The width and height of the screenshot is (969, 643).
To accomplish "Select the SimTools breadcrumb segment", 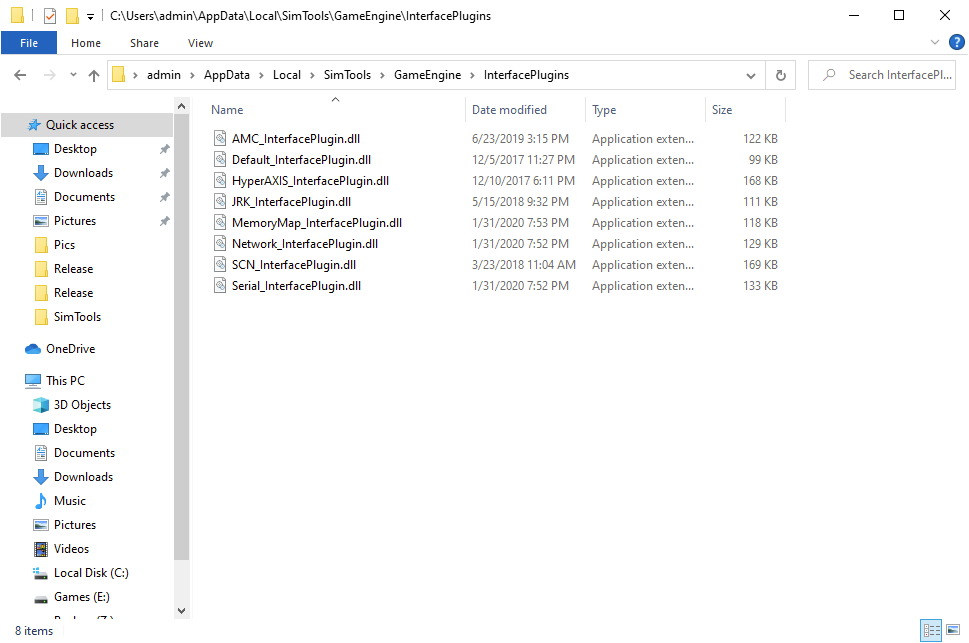I will (347, 75).
